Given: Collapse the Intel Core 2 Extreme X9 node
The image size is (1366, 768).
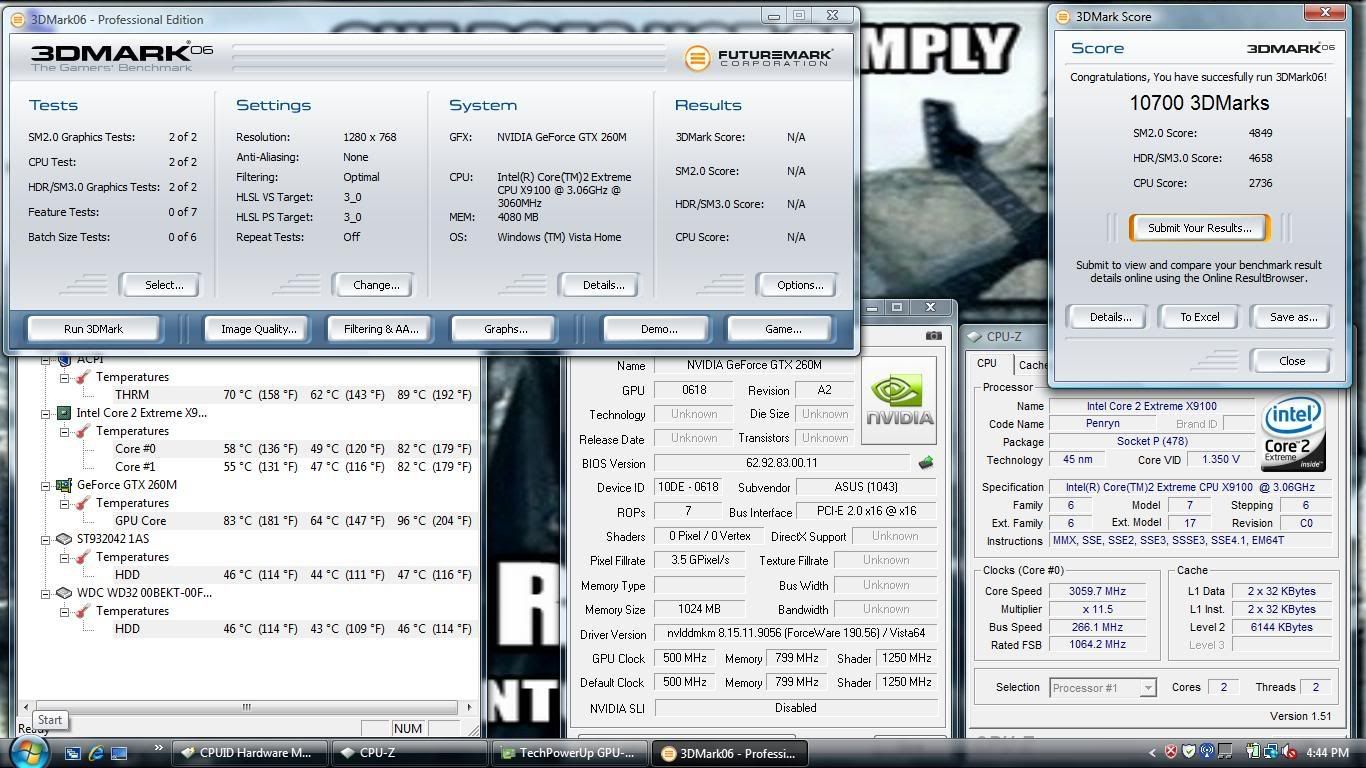Looking at the screenshot, I should [x=45, y=413].
